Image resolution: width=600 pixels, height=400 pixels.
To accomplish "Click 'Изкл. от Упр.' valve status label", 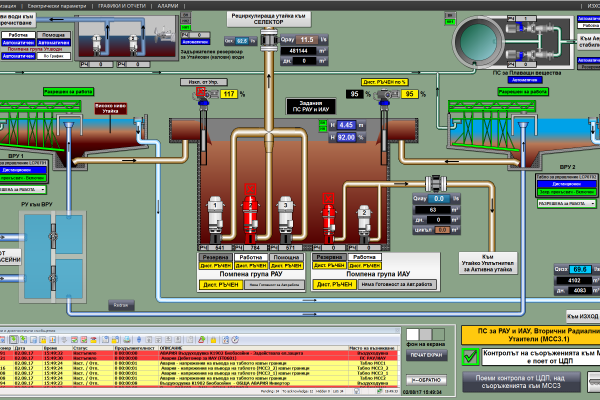I will tap(204, 82).
